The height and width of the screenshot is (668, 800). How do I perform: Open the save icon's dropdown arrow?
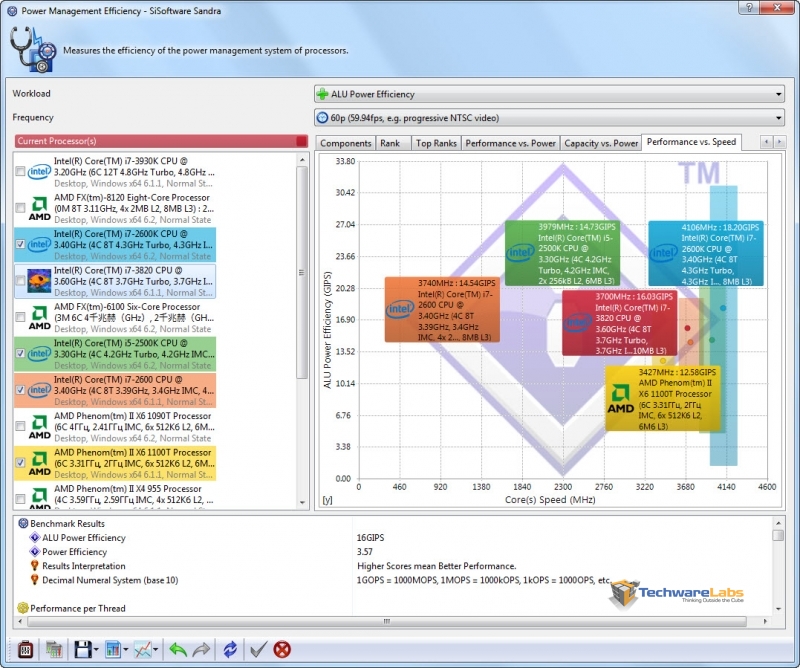[x=96, y=650]
